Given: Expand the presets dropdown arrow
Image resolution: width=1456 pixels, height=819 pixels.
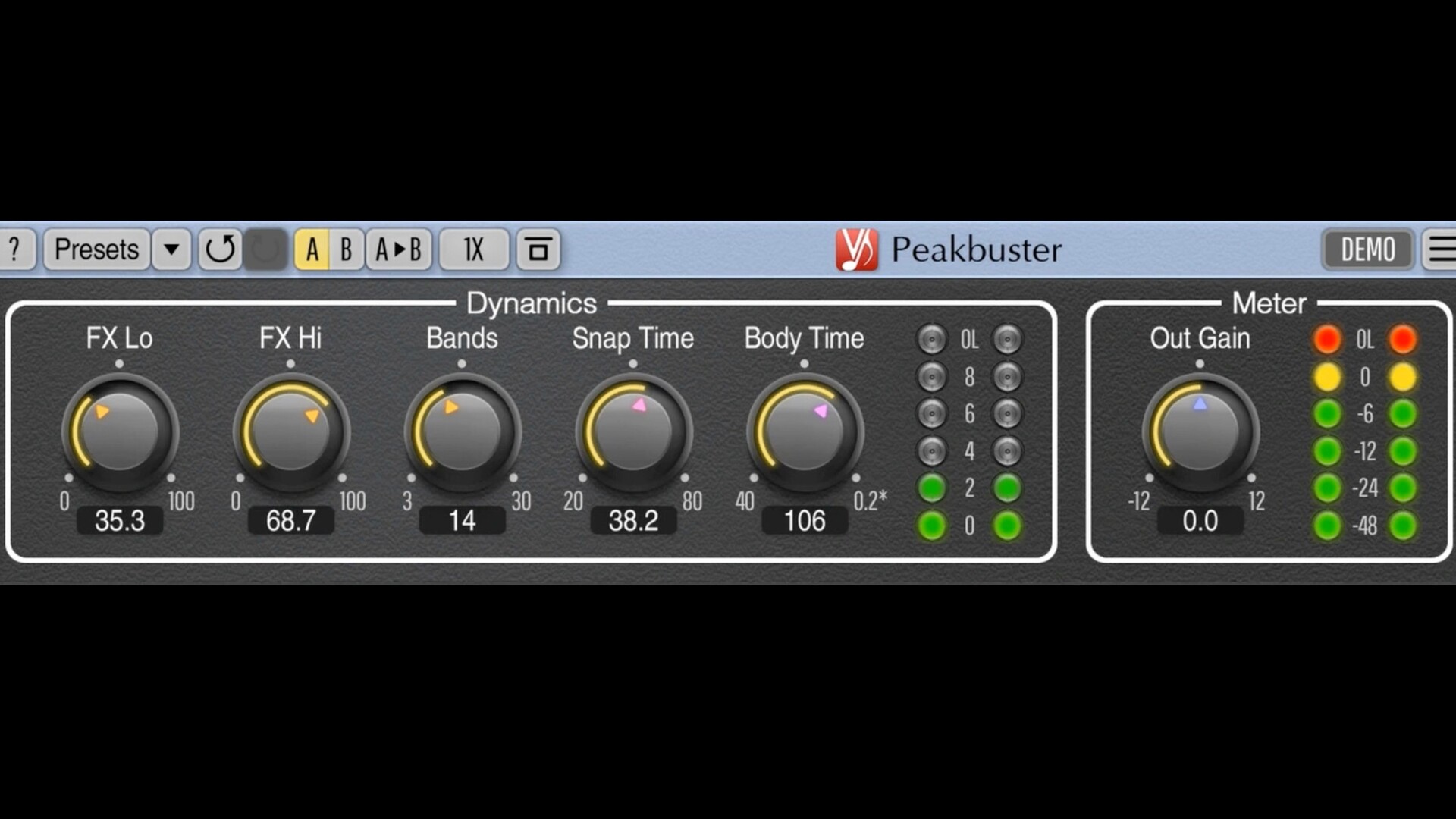Looking at the screenshot, I should click(171, 249).
